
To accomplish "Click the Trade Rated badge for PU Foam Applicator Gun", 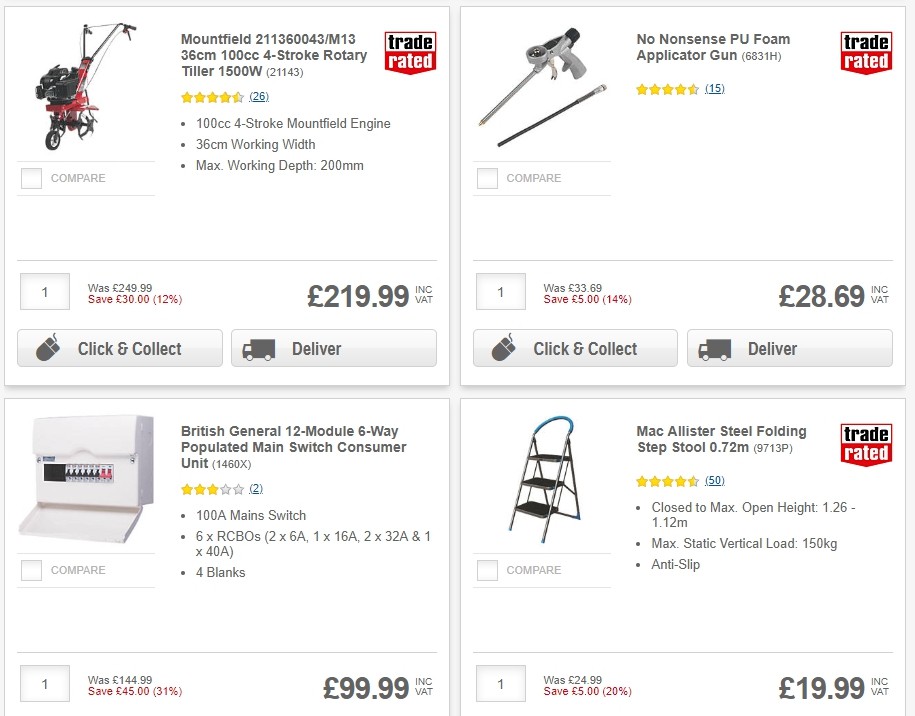I will pyautogui.click(x=866, y=51).
